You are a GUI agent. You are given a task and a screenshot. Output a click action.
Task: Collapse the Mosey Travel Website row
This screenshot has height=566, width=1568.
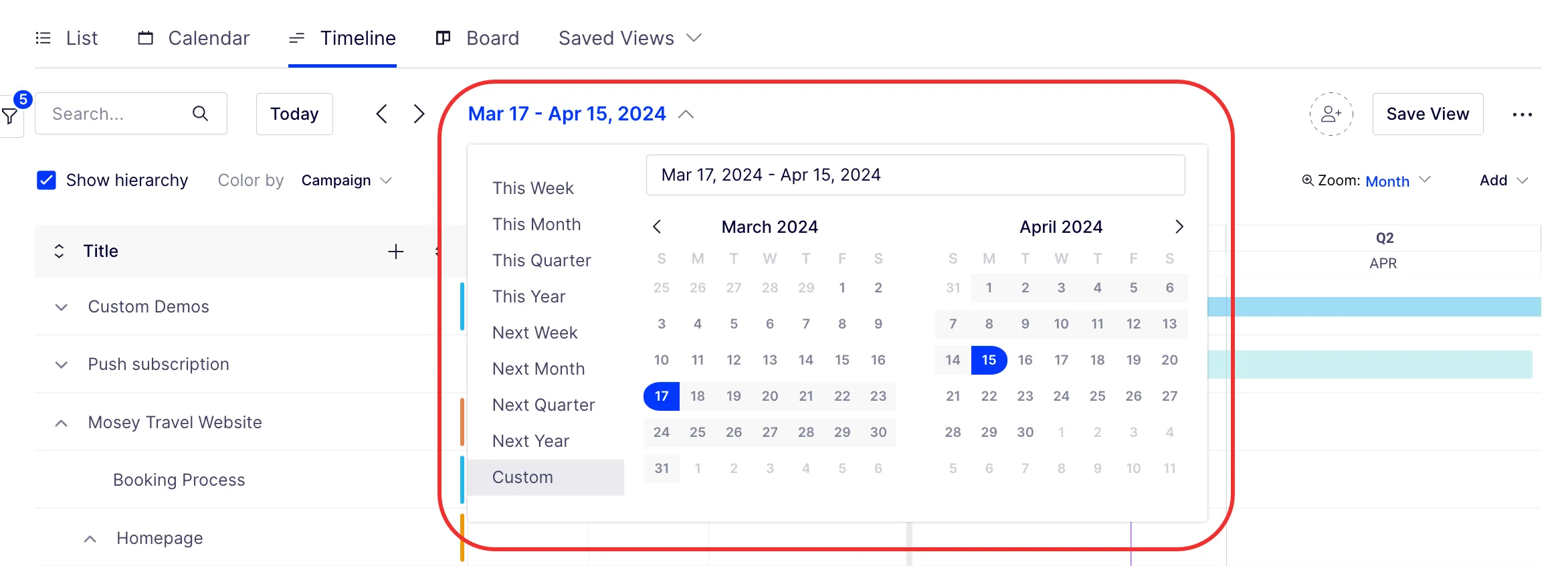tap(61, 423)
